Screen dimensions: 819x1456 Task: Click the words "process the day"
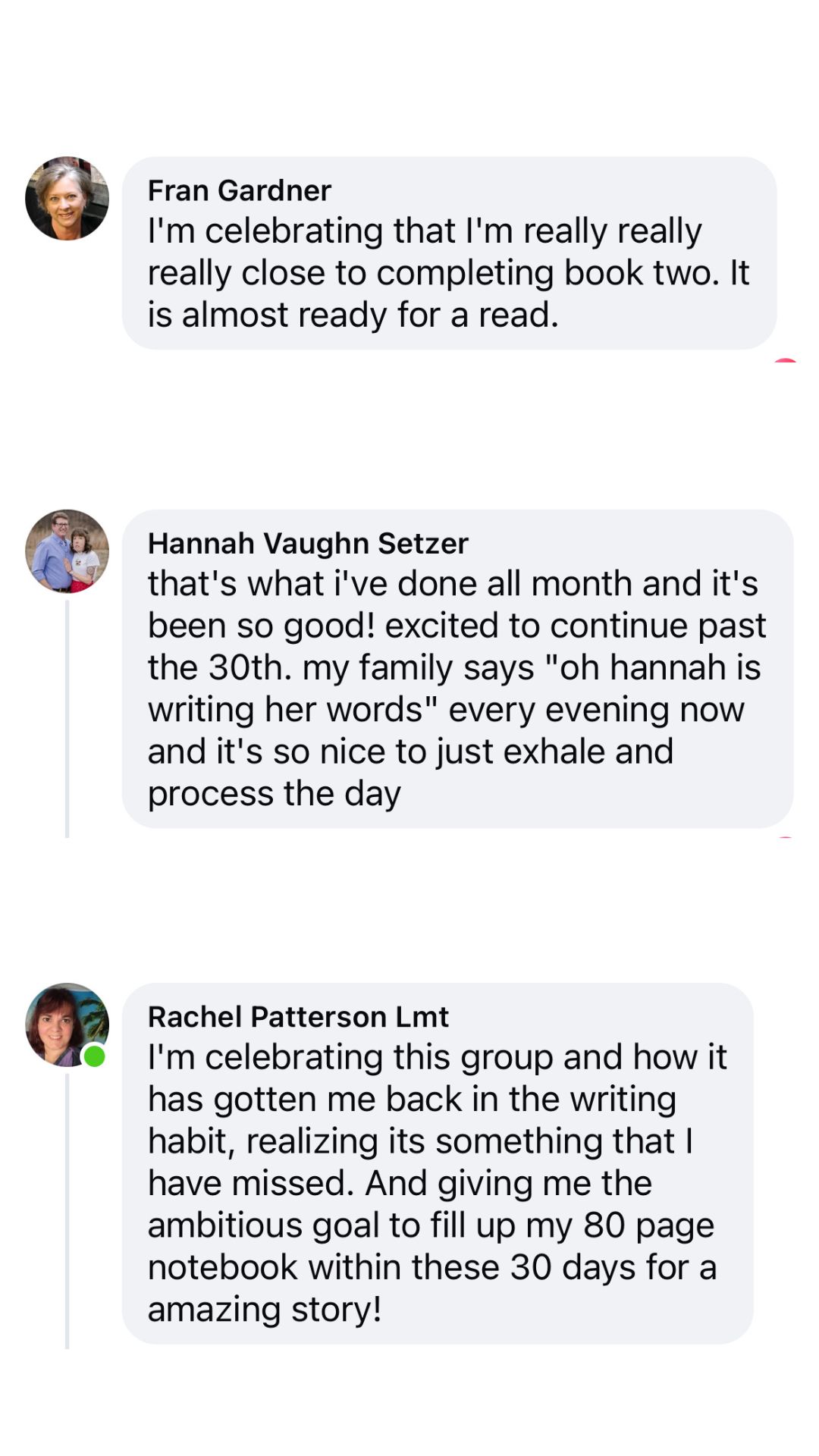274,793
